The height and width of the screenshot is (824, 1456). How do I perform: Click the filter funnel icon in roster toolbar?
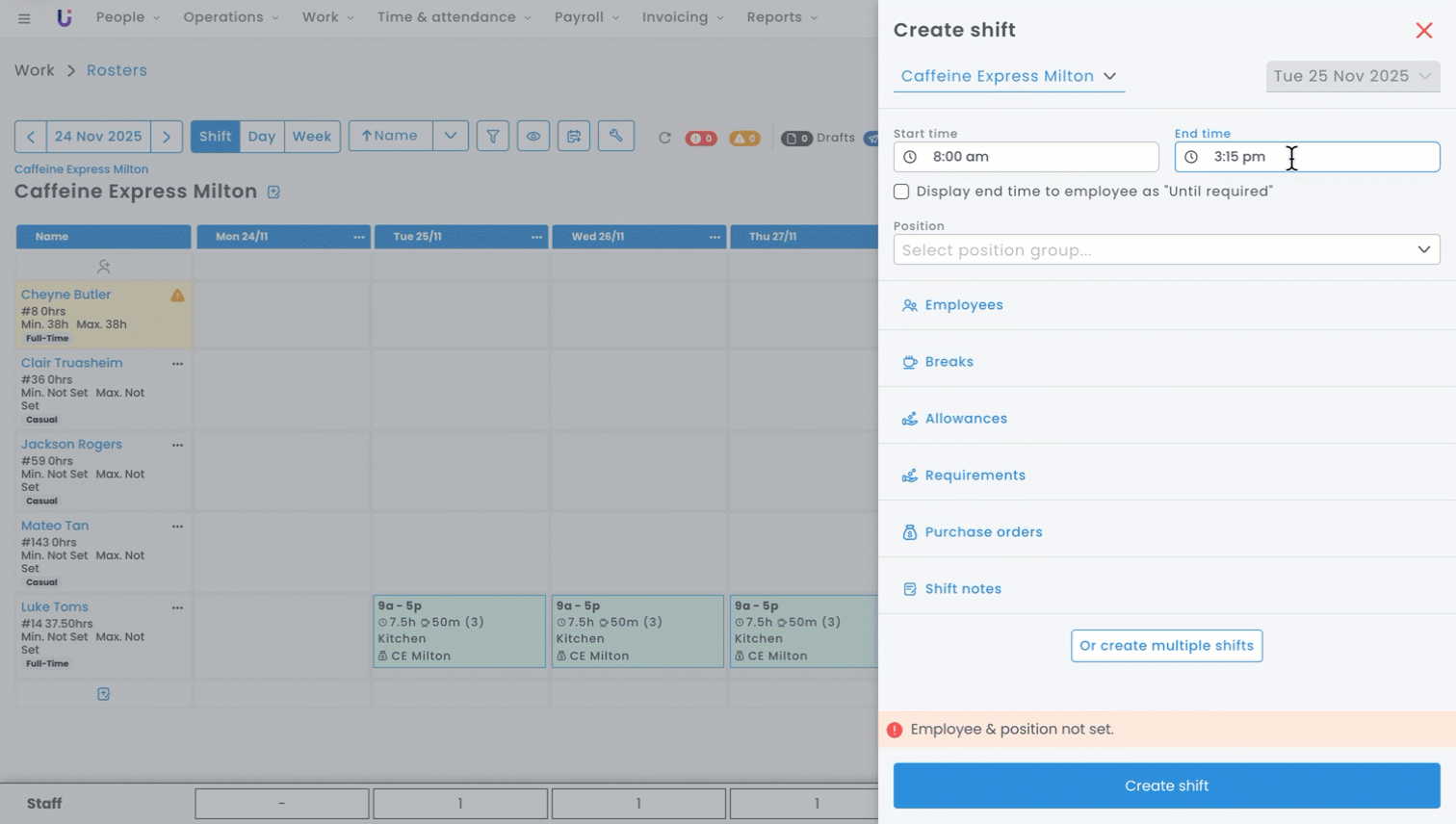pyautogui.click(x=492, y=137)
